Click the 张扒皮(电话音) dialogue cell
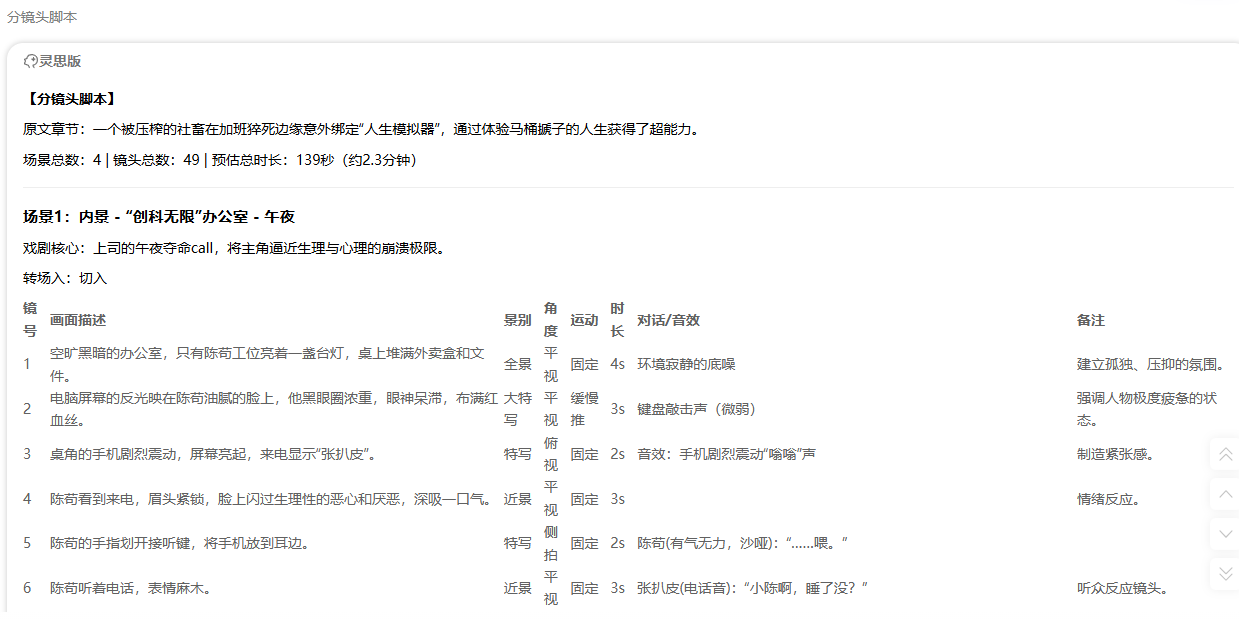This screenshot has width=1239, height=621. [x=752, y=588]
